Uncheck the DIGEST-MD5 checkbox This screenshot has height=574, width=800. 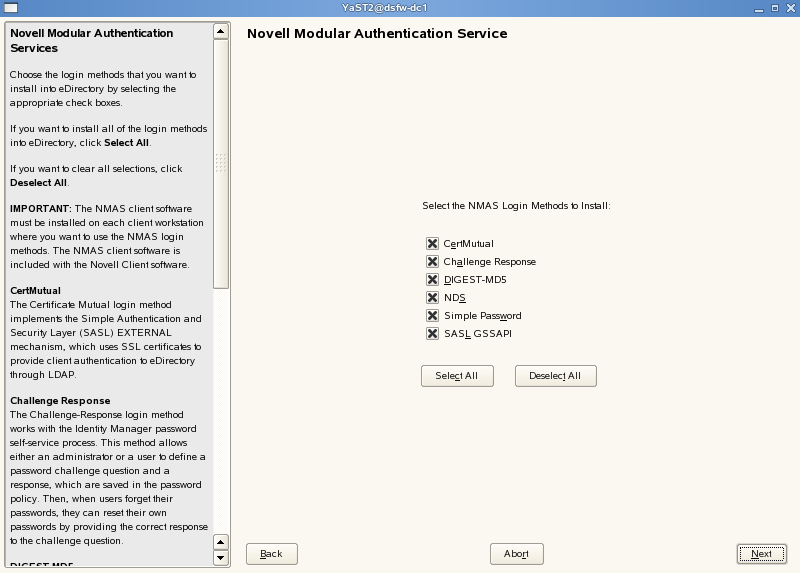click(x=432, y=280)
